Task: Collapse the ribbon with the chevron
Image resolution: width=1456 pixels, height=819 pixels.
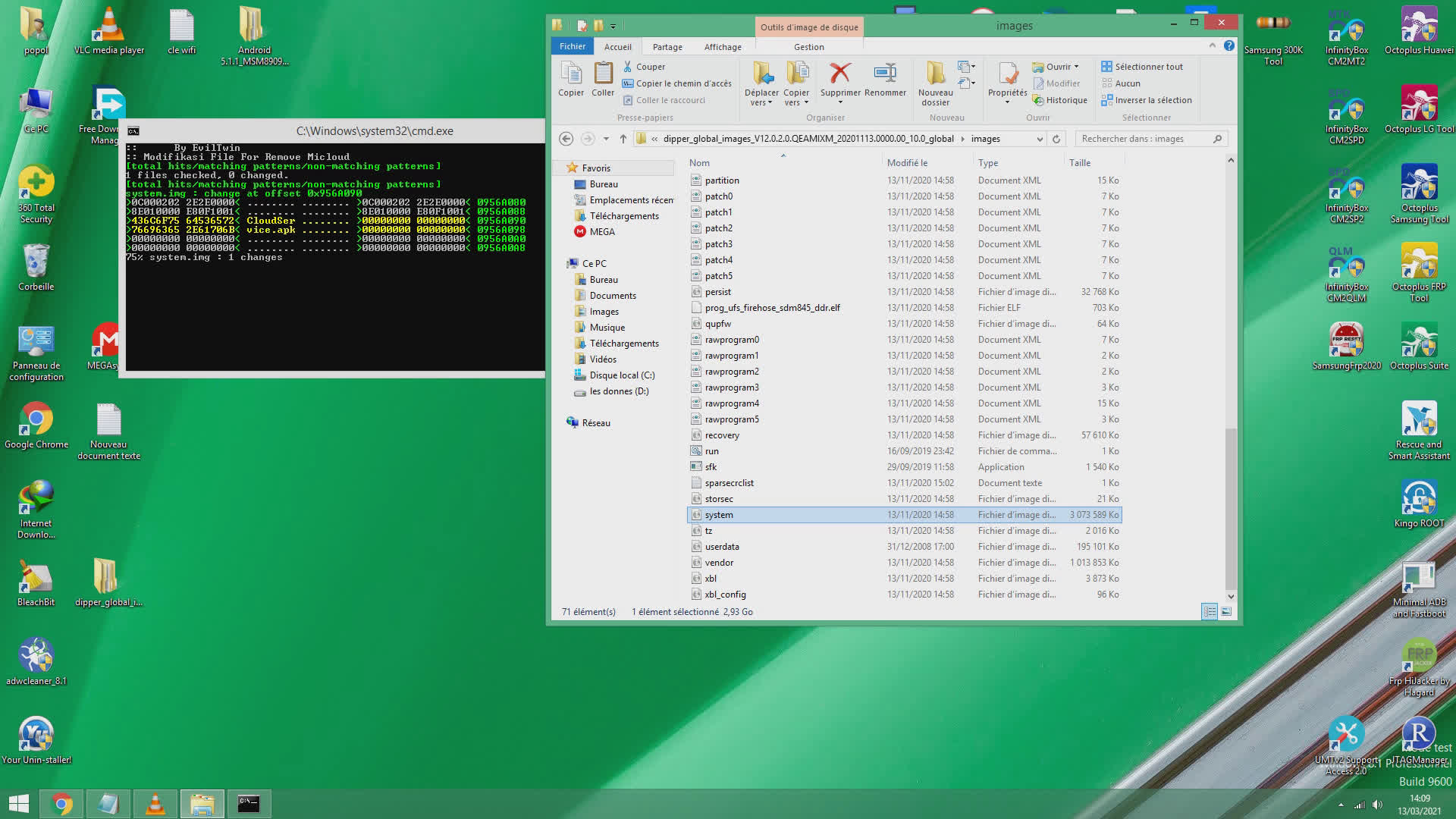Action: [x=1212, y=46]
